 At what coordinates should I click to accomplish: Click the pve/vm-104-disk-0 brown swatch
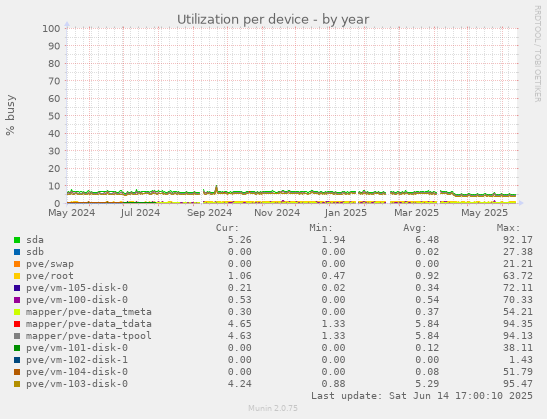tap(17, 372)
